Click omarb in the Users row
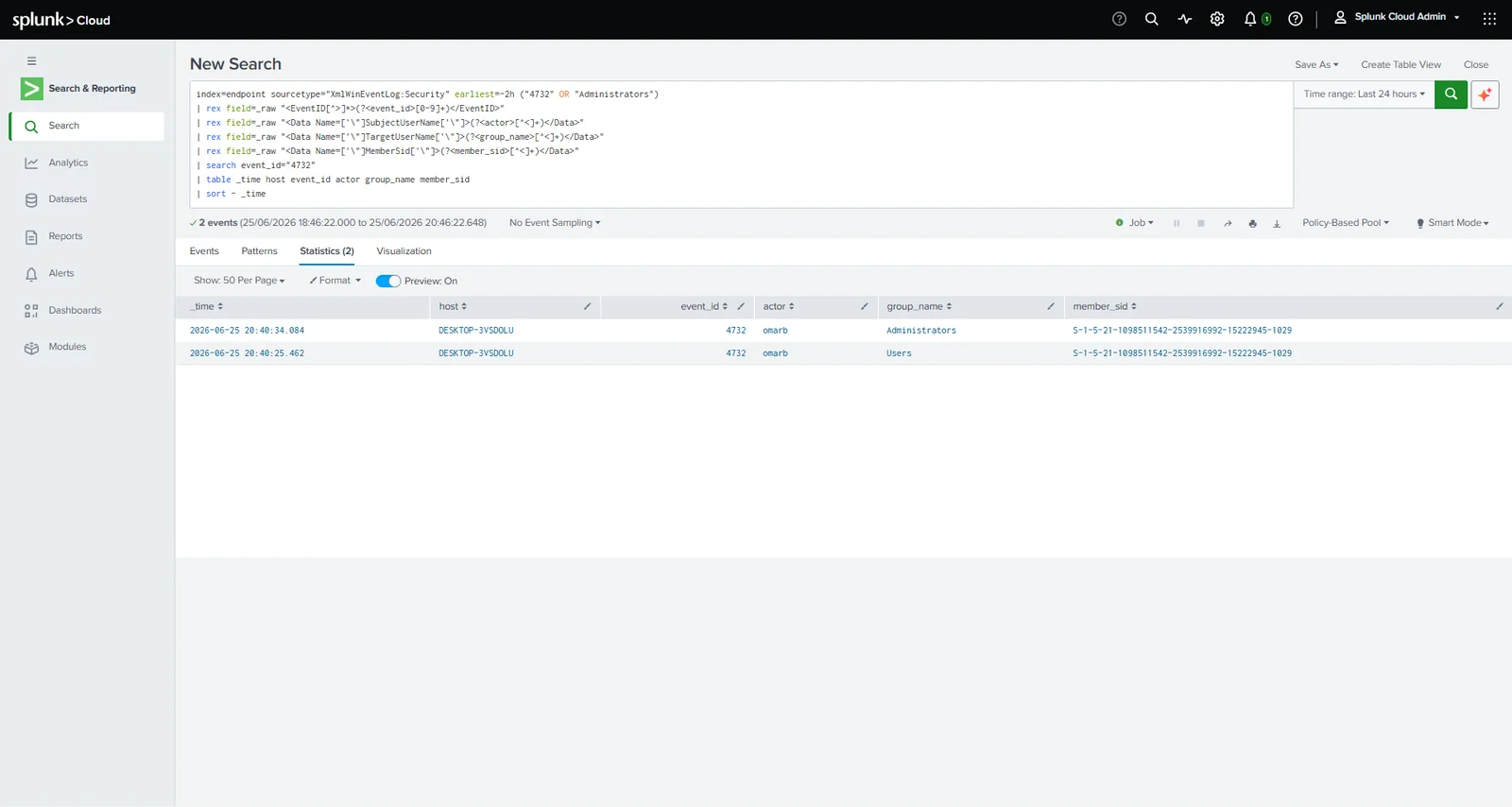This screenshot has width=1512, height=807. [775, 353]
